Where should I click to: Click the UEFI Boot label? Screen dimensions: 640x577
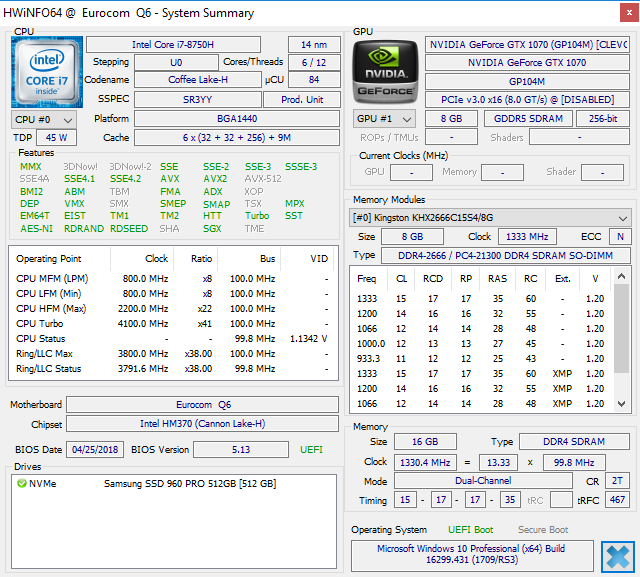(471, 530)
